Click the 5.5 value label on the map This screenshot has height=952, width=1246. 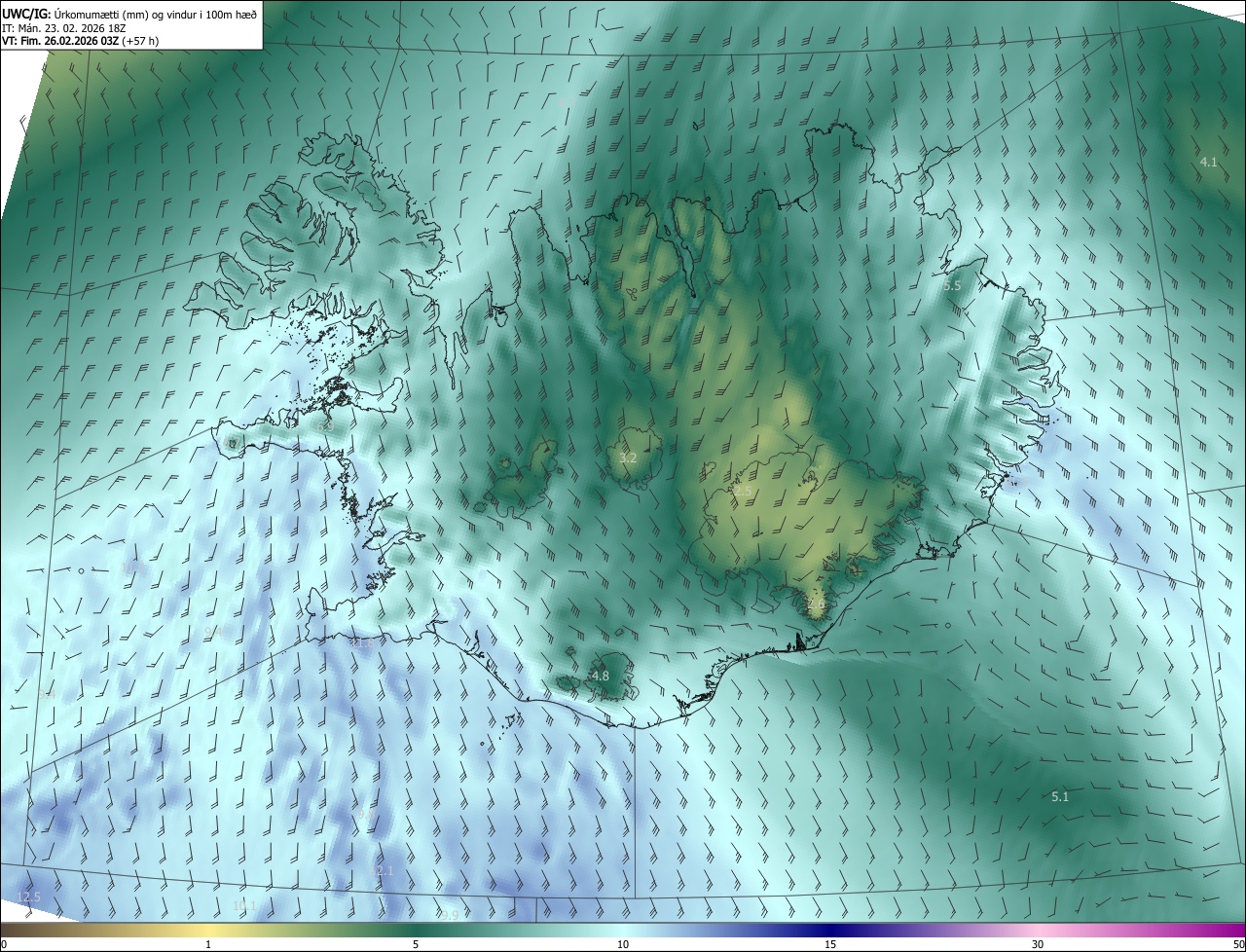coord(952,286)
